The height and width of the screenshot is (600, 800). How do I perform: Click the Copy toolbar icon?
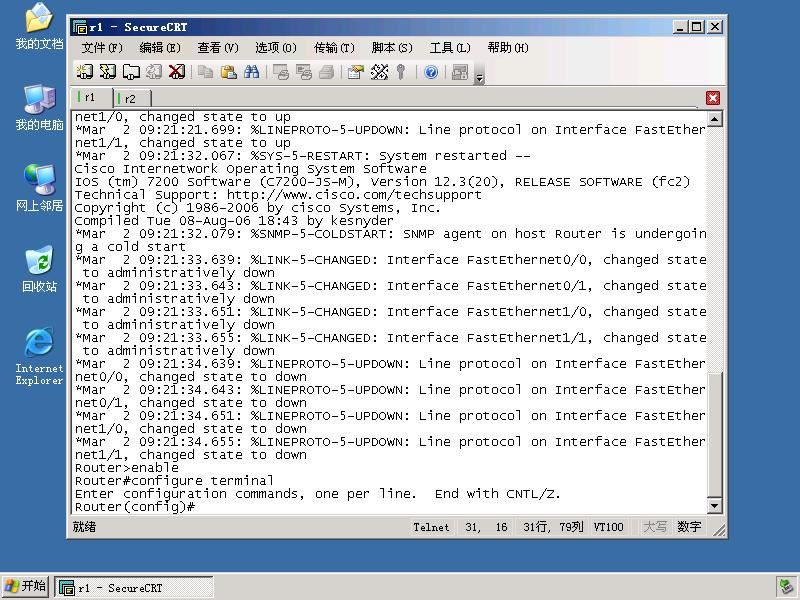click(x=206, y=72)
